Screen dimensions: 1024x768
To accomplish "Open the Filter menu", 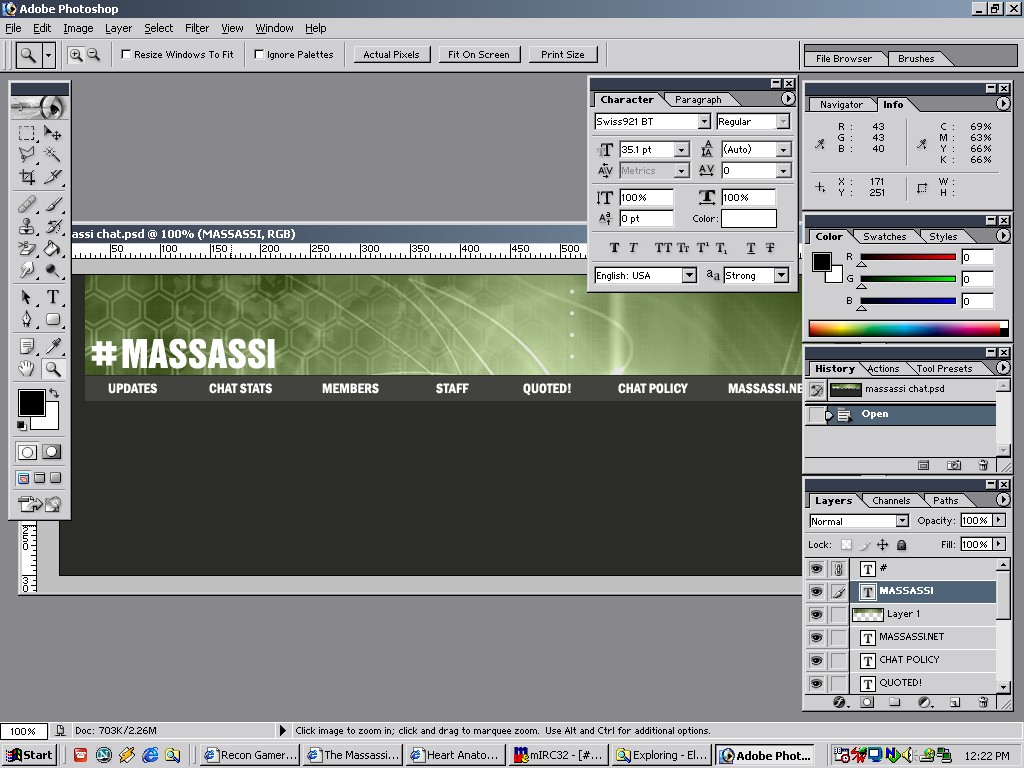I will (x=197, y=28).
